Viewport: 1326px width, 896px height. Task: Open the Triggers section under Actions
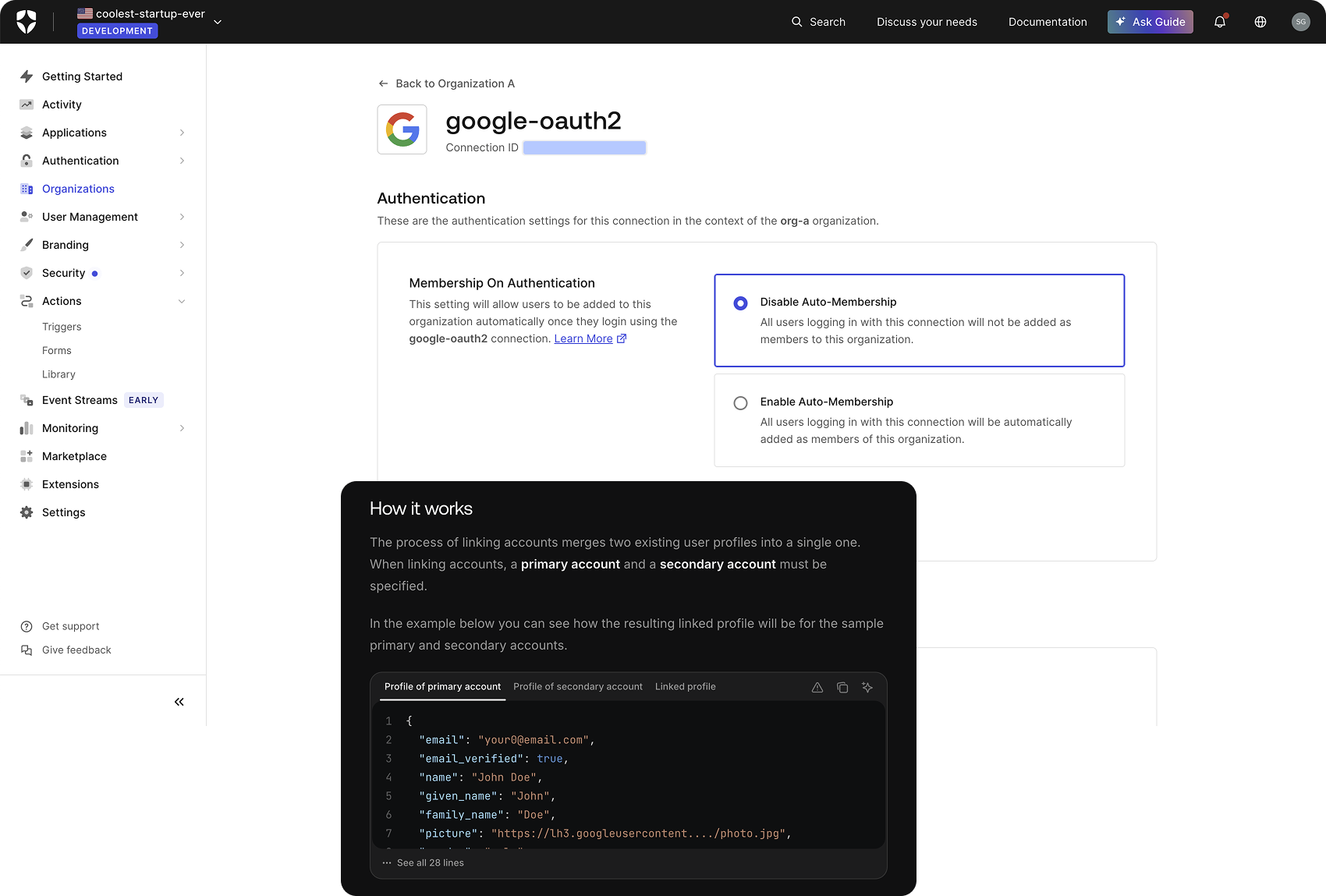click(62, 327)
